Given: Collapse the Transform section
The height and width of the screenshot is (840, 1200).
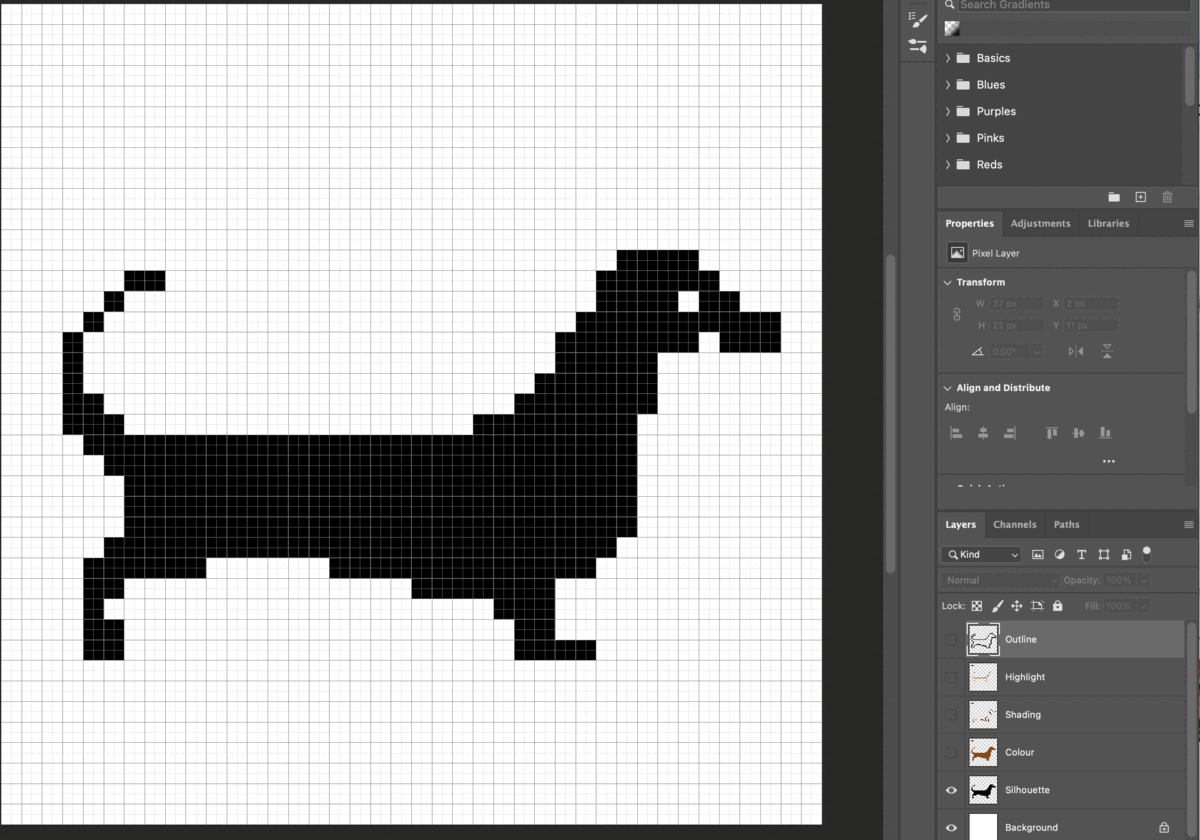Looking at the screenshot, I should 948,283.
